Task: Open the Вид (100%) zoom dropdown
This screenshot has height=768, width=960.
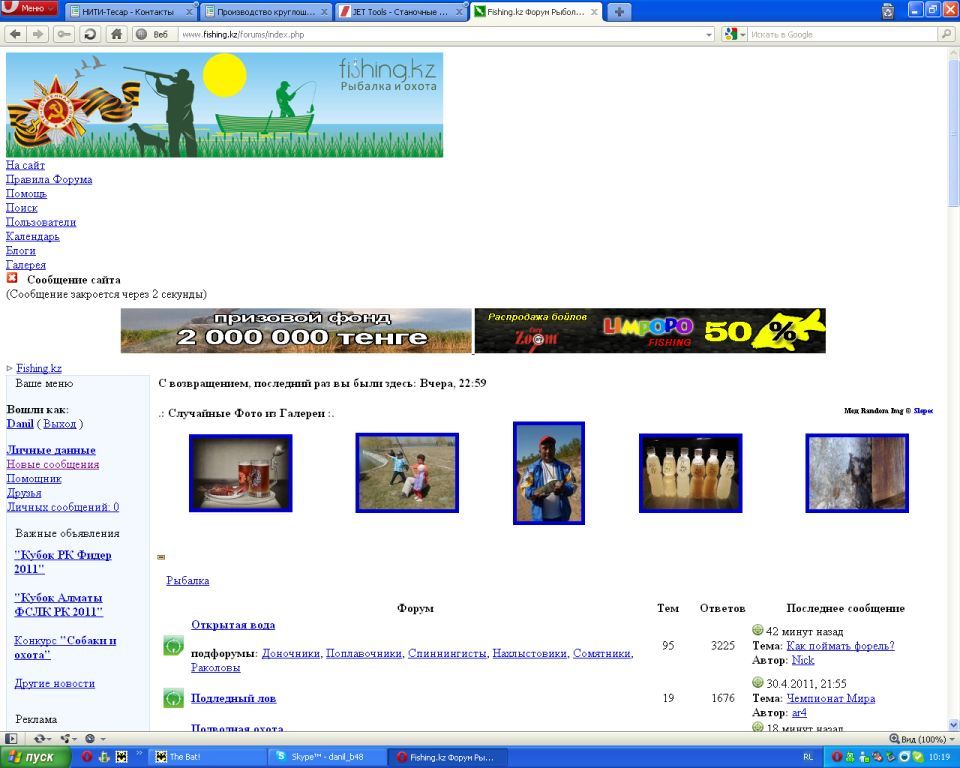Action: (922, 739)
